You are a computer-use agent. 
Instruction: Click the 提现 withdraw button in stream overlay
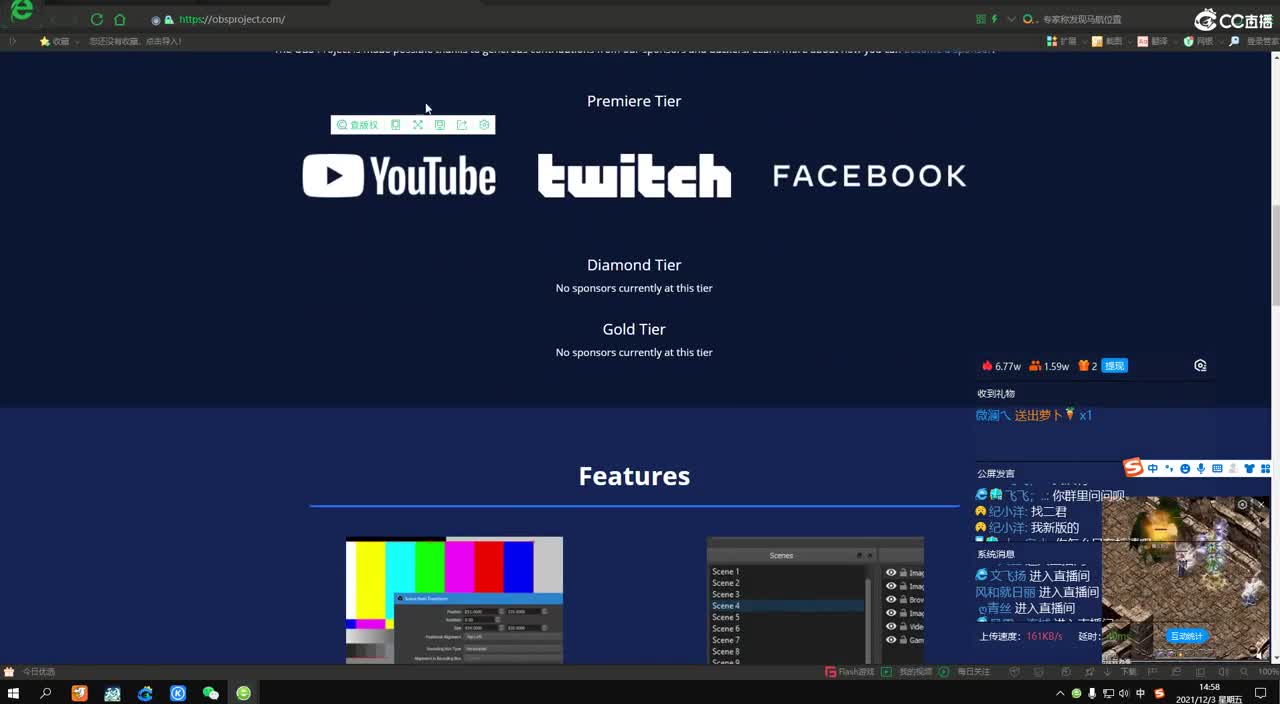click(x=1114, y=366)
